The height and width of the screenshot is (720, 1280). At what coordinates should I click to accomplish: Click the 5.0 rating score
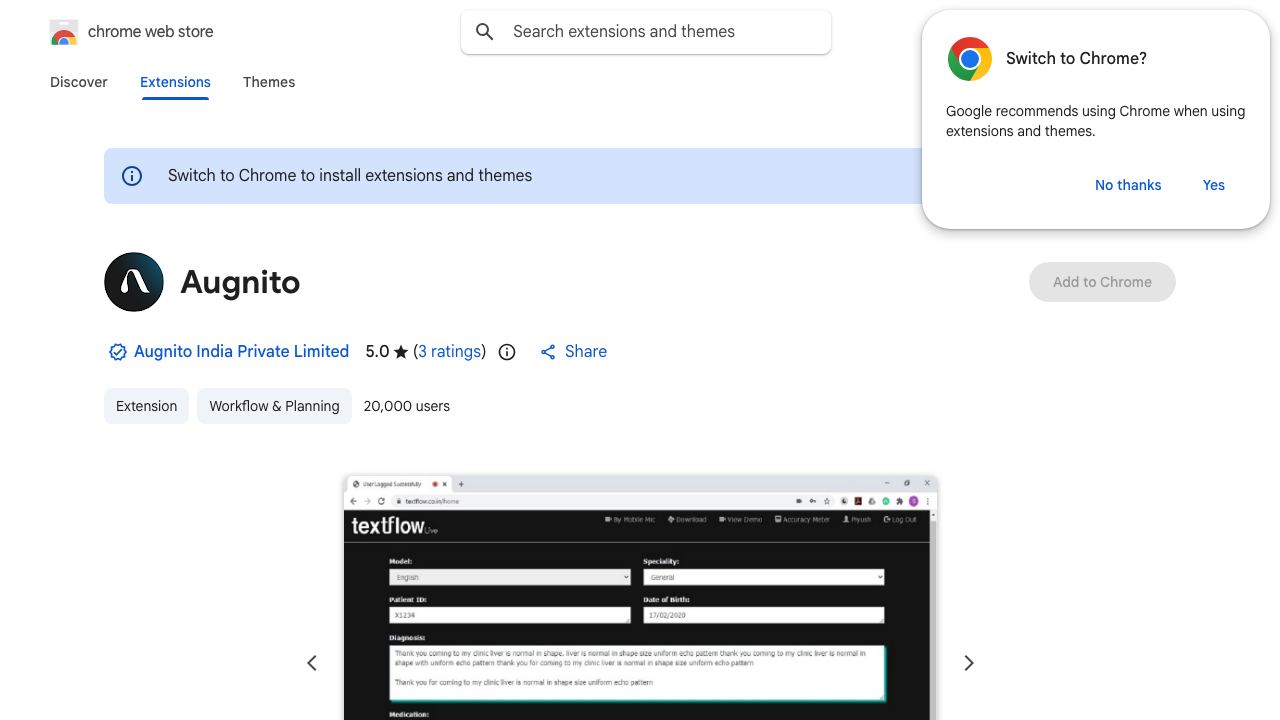point(377,352)
